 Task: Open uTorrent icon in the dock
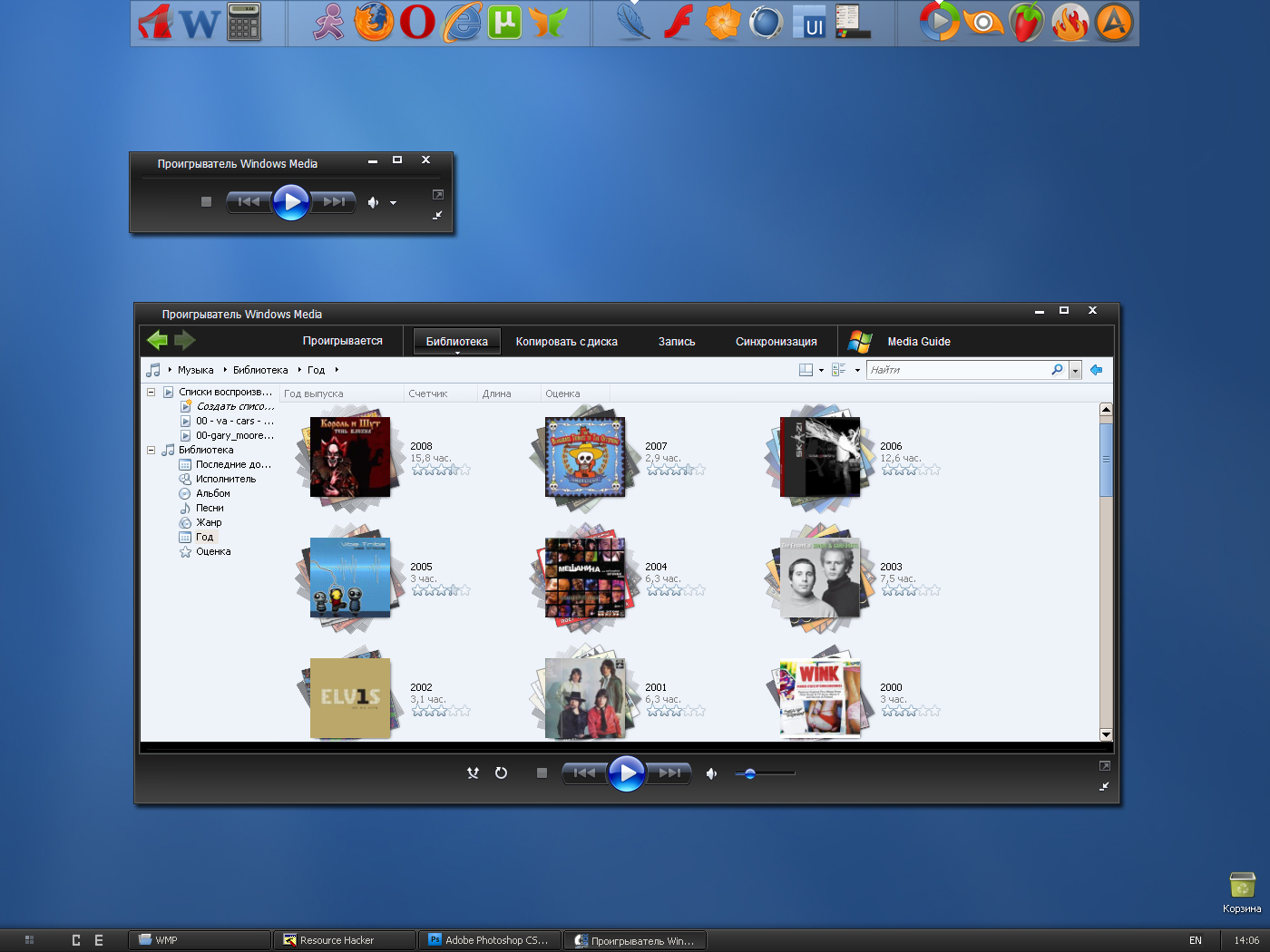point(504,23)
